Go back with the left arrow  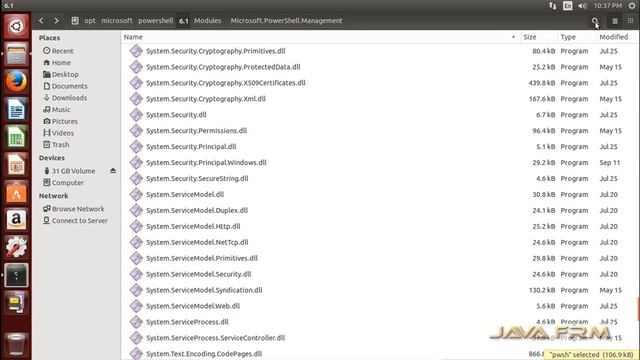click(x=41, y=20)
